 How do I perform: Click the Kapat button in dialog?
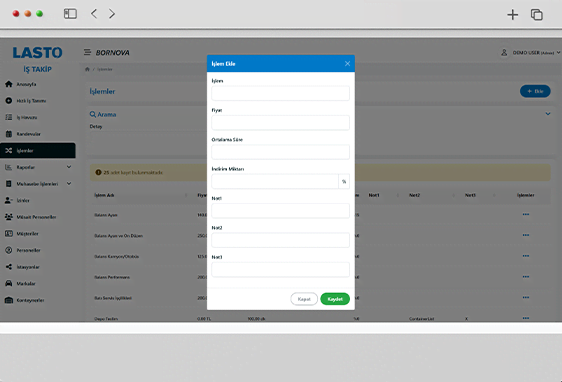pyautogui.click(x=304, y=299)
